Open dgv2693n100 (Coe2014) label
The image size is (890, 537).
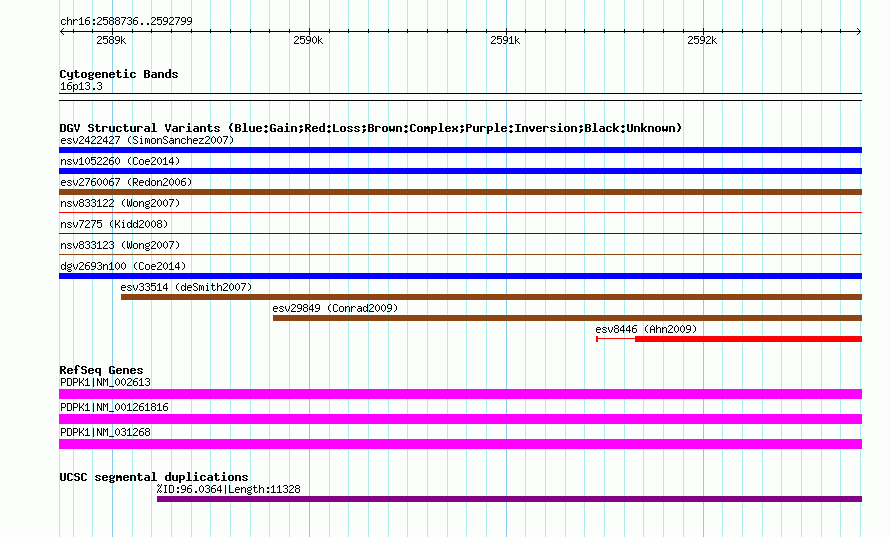tap(123, 266)
